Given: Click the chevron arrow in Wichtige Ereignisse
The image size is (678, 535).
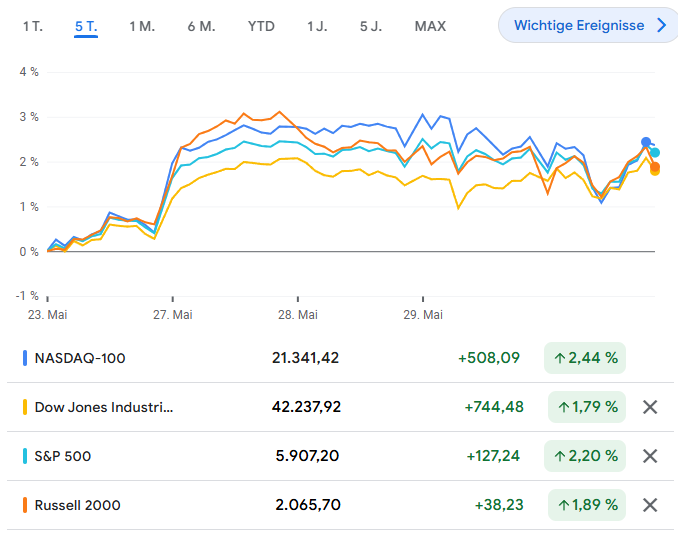Looking at the screenshot, I should [661, 26].
